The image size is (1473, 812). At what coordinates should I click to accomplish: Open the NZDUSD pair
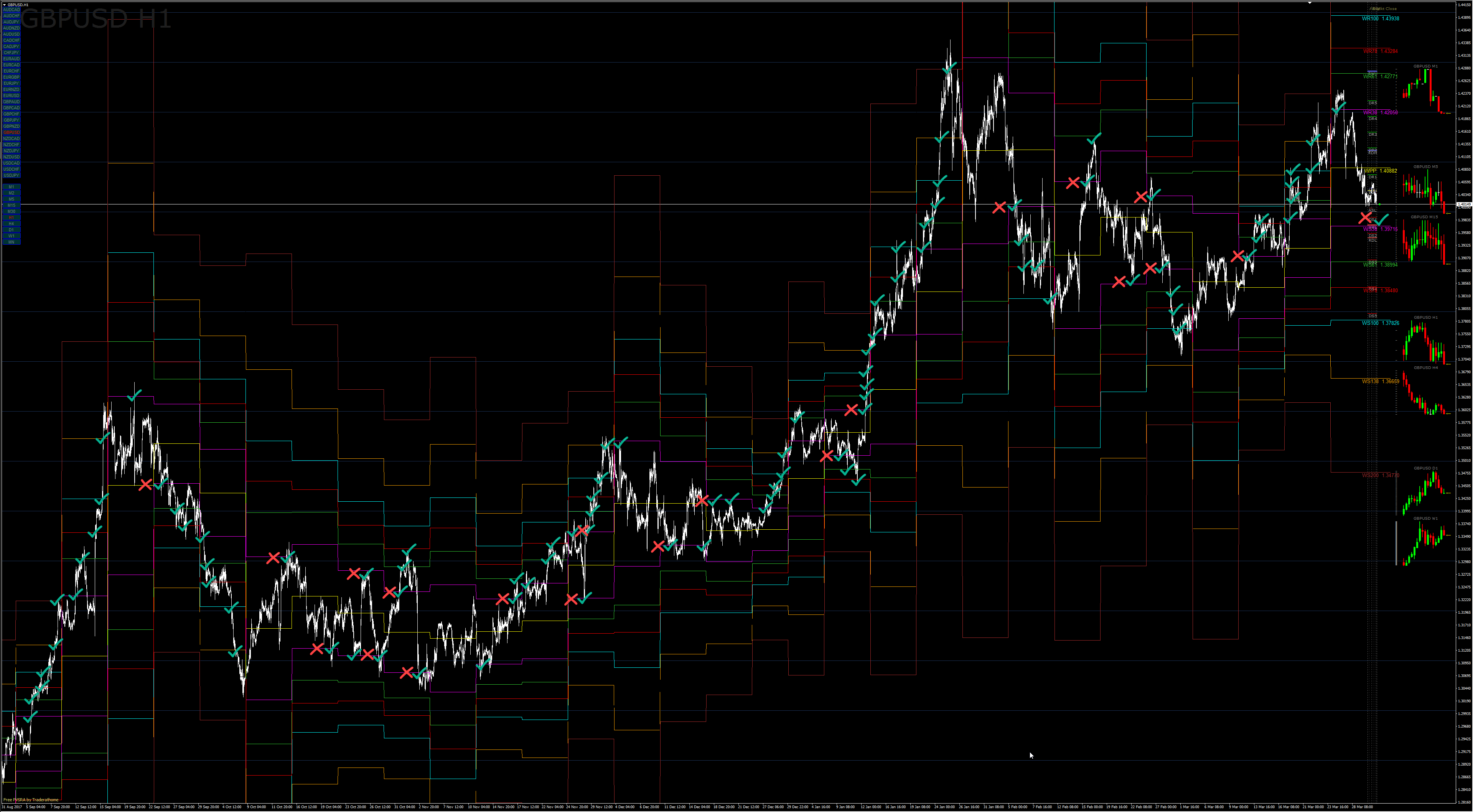[12, 157]
